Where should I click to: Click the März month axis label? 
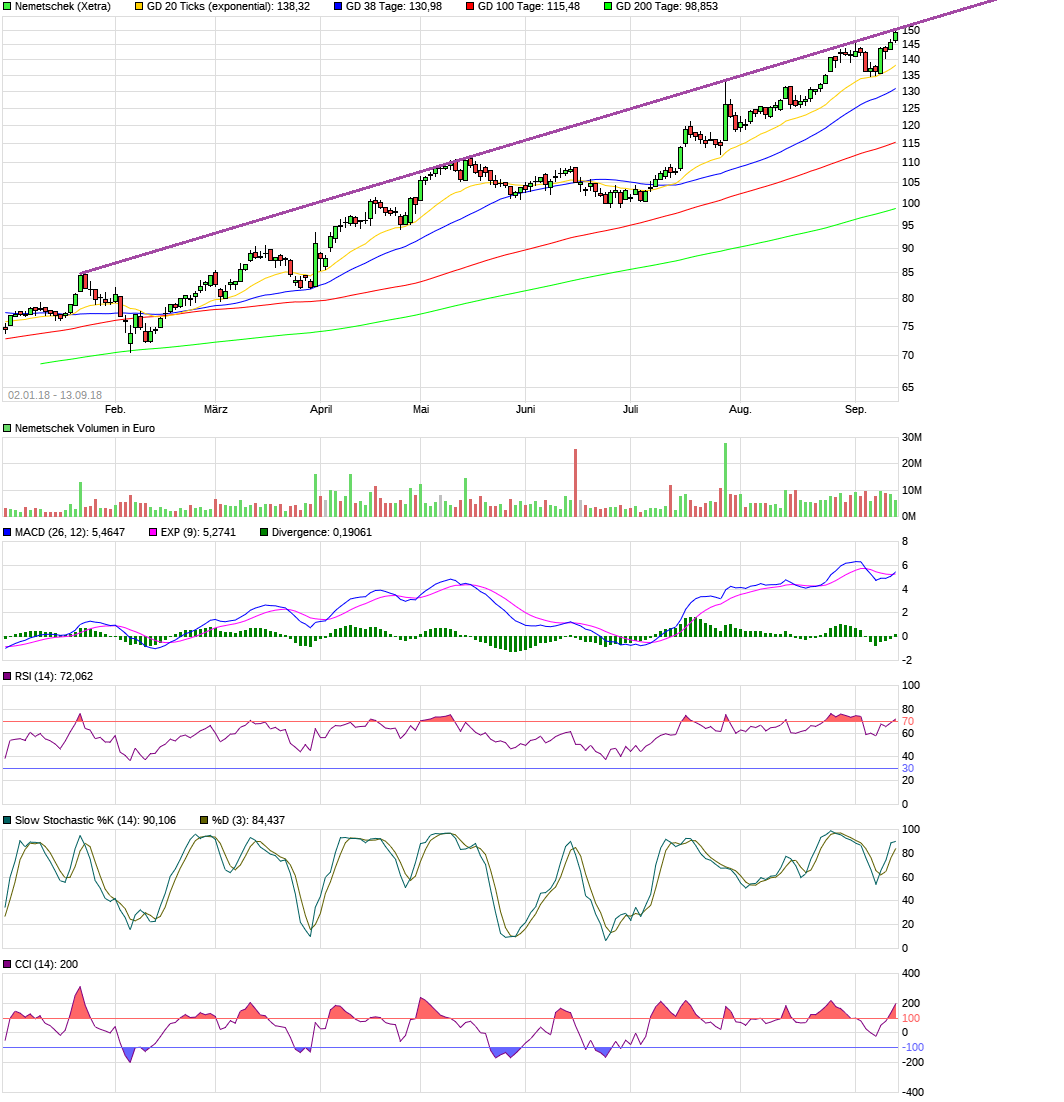215,409
